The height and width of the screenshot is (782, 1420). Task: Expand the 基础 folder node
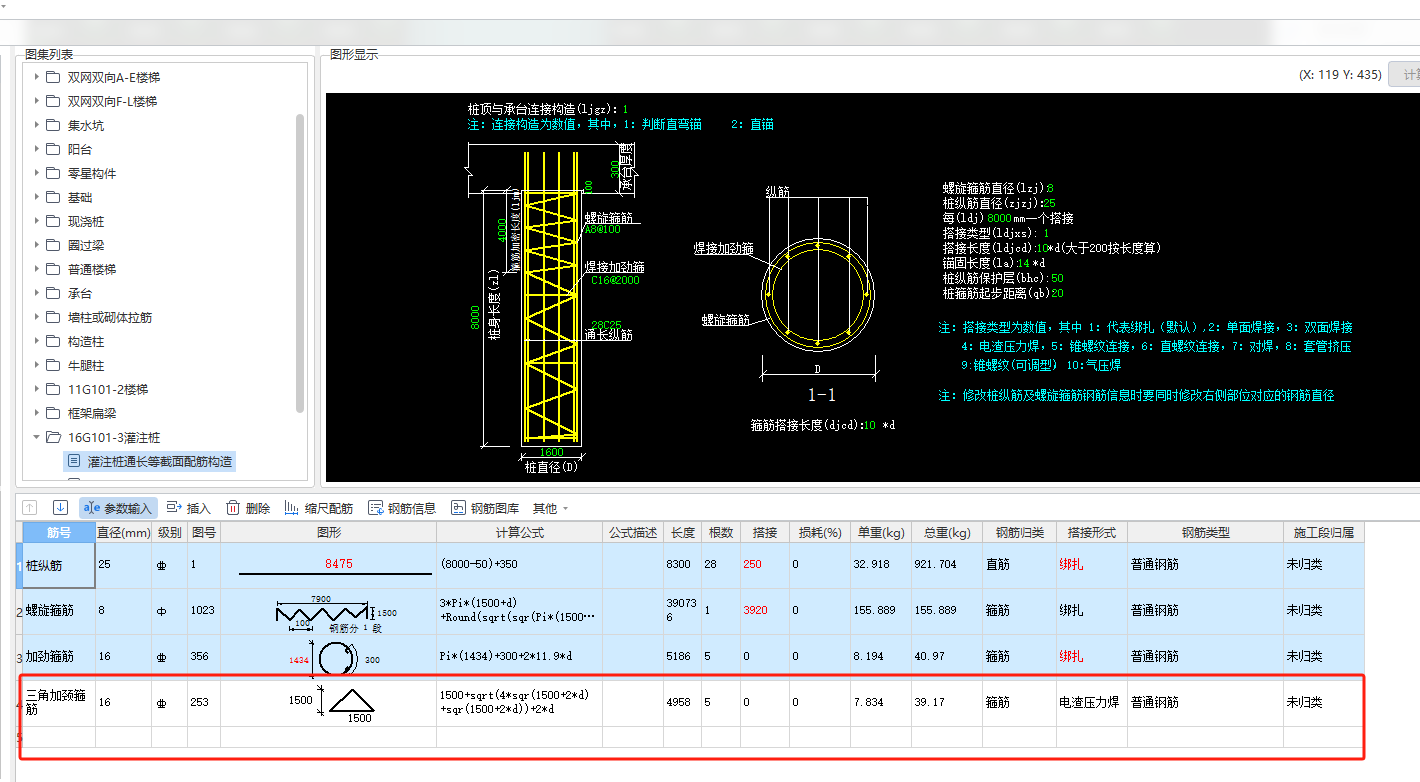pyautogui.click(x=37, y=197)
